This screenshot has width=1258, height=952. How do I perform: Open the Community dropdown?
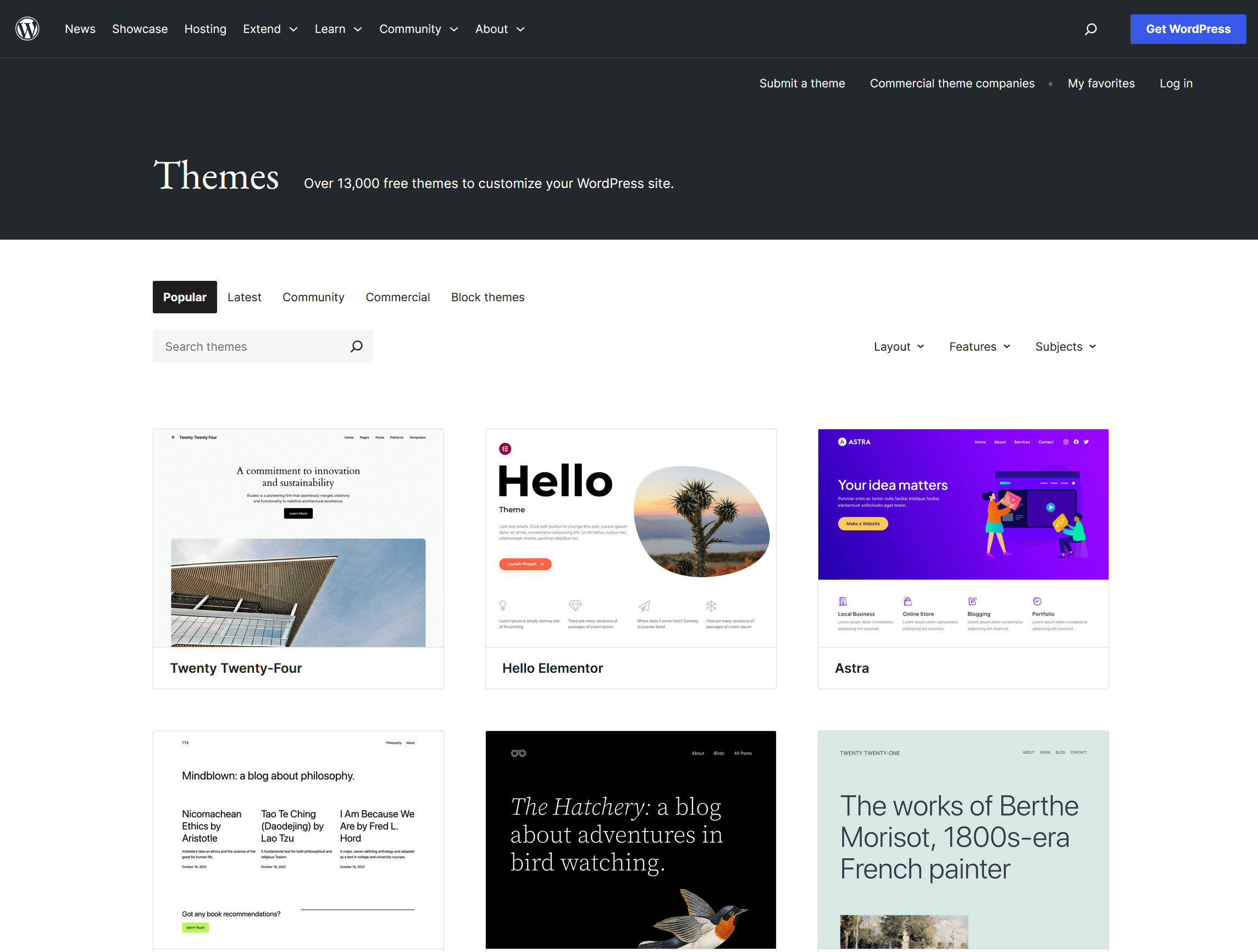(418, 29)
